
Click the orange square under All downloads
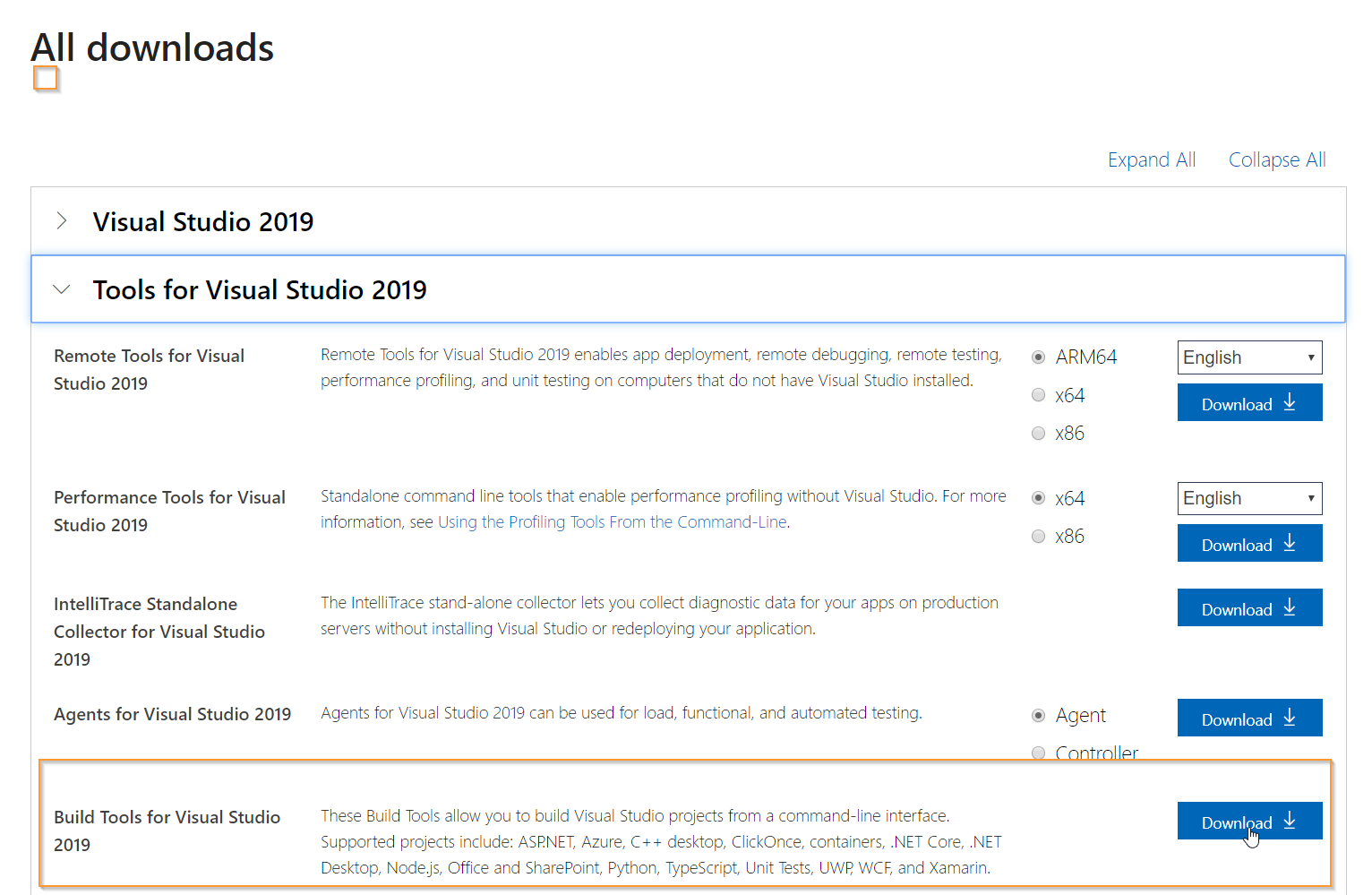pos(46,79)
